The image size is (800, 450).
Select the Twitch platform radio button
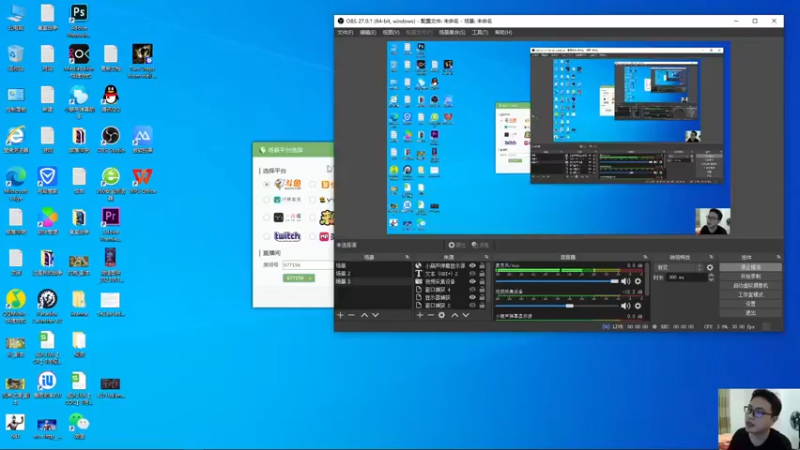266,236
